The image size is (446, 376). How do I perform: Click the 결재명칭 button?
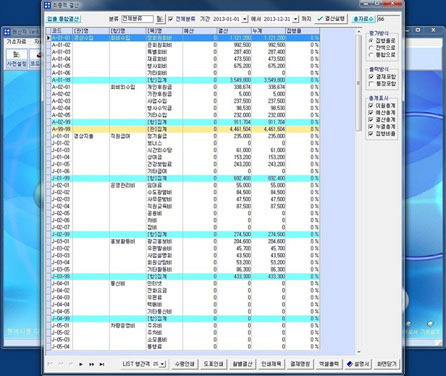300,364
